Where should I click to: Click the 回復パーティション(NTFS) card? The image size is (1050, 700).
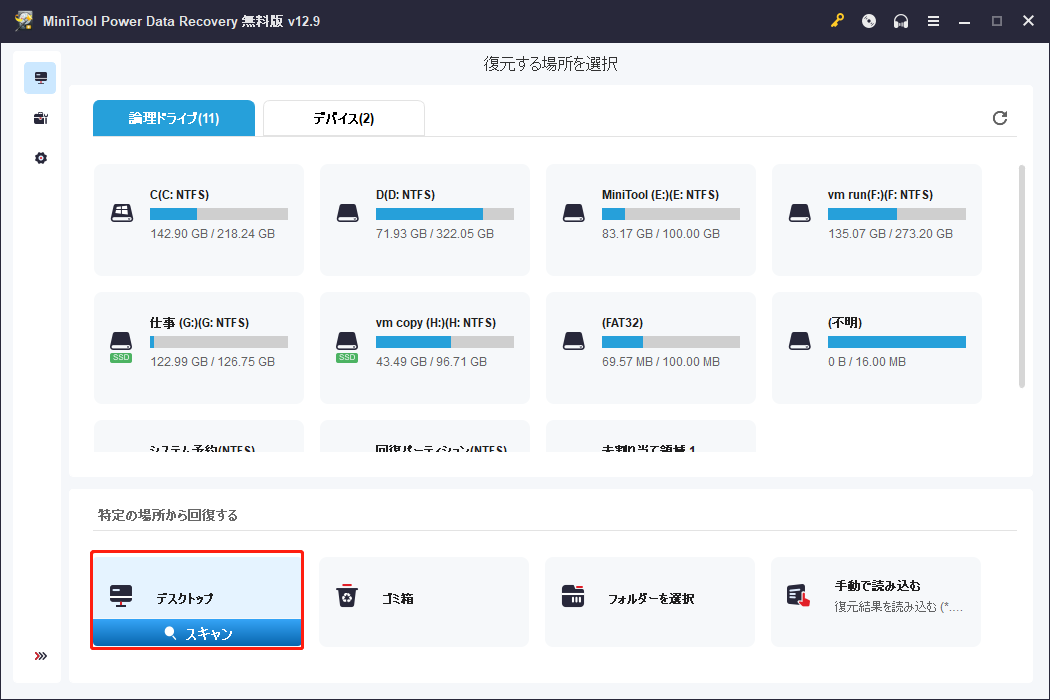tap(425, 436)
